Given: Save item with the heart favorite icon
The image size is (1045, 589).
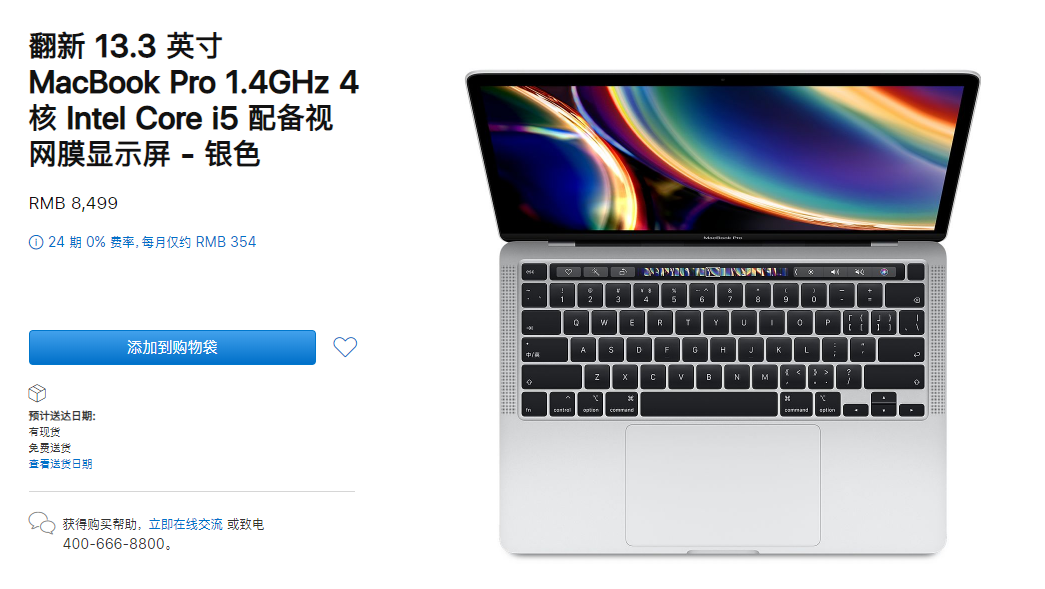Looking at the screenshot, I should point(345,346).
